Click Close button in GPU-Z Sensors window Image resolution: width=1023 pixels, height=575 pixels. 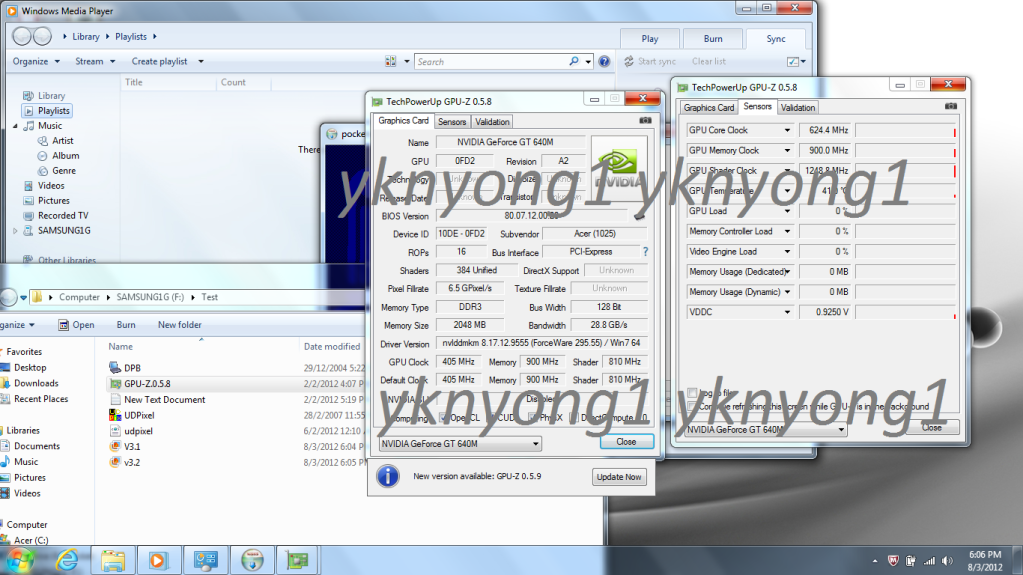coord(932,428)
